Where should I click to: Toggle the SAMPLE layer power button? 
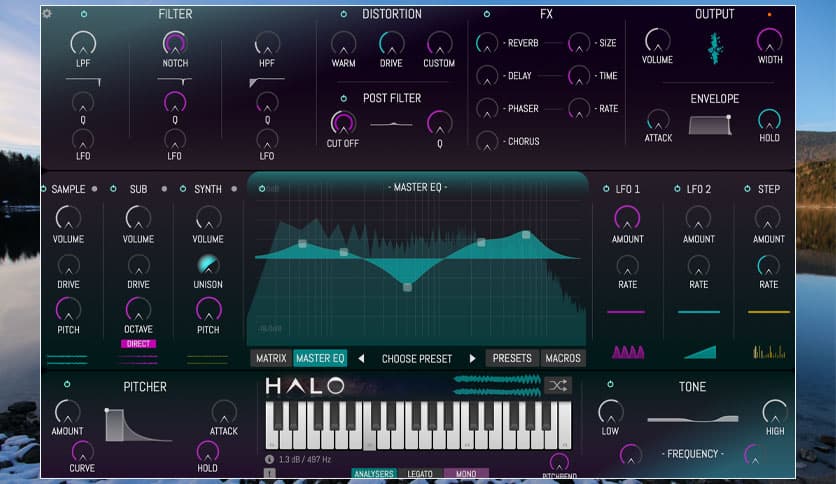click(43, 189)
